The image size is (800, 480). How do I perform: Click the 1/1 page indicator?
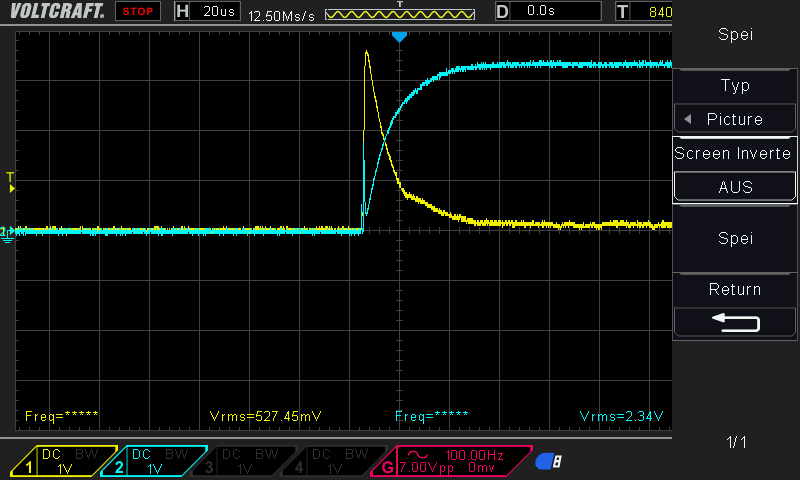tap(736, 442)
